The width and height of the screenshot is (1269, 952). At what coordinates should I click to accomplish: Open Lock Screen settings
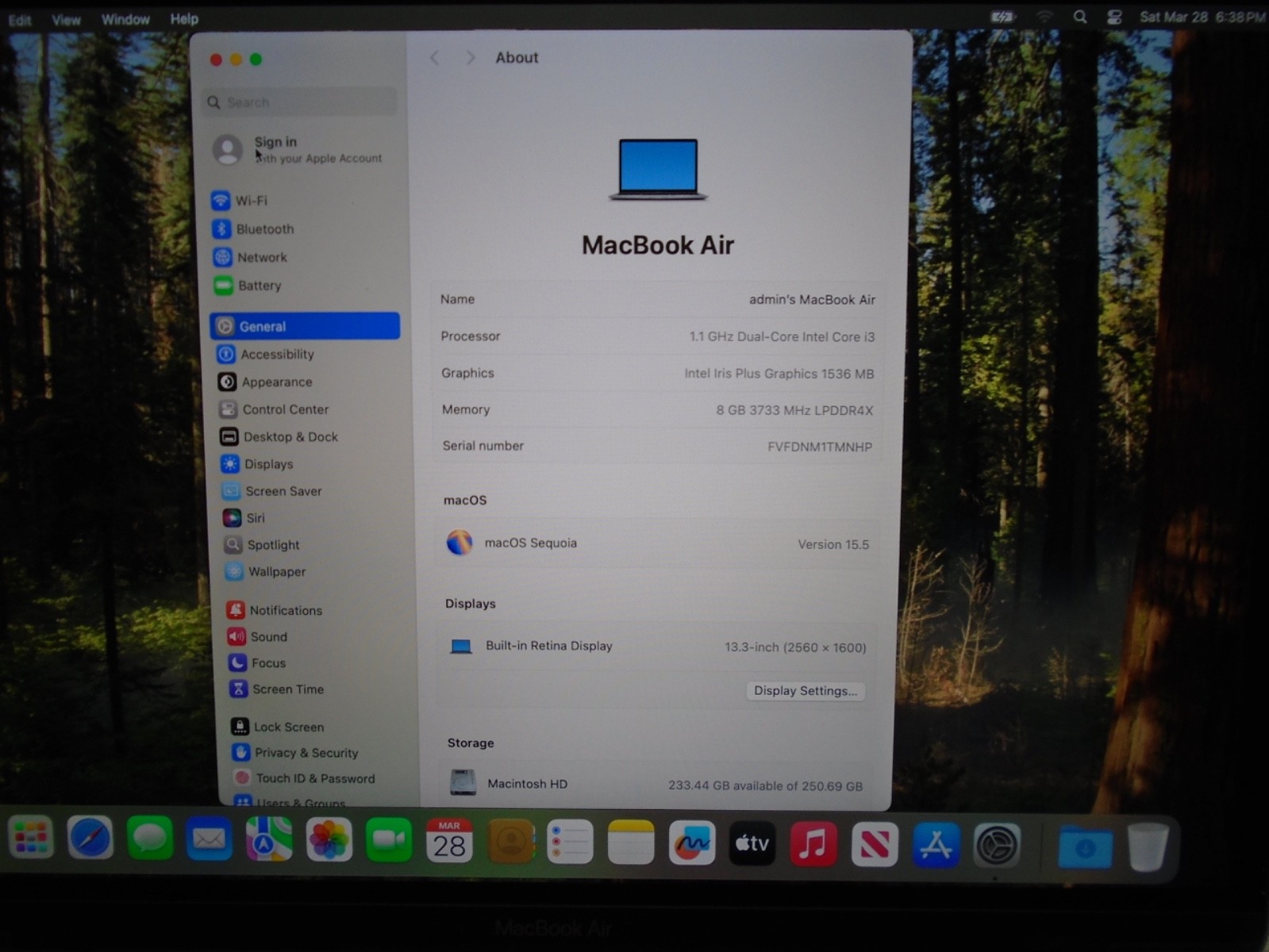point(278,727)
